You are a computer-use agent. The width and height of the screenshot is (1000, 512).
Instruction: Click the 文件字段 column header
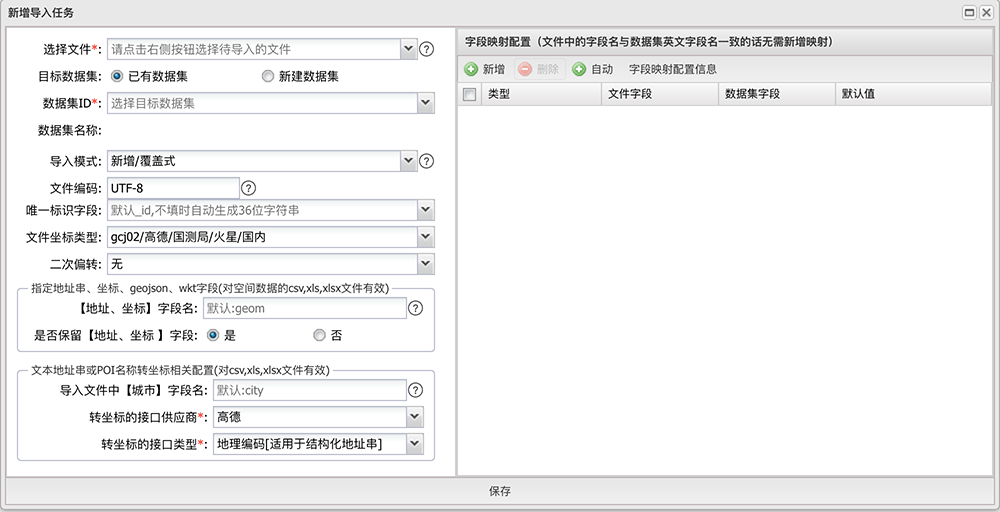click(x=630, y=94)
